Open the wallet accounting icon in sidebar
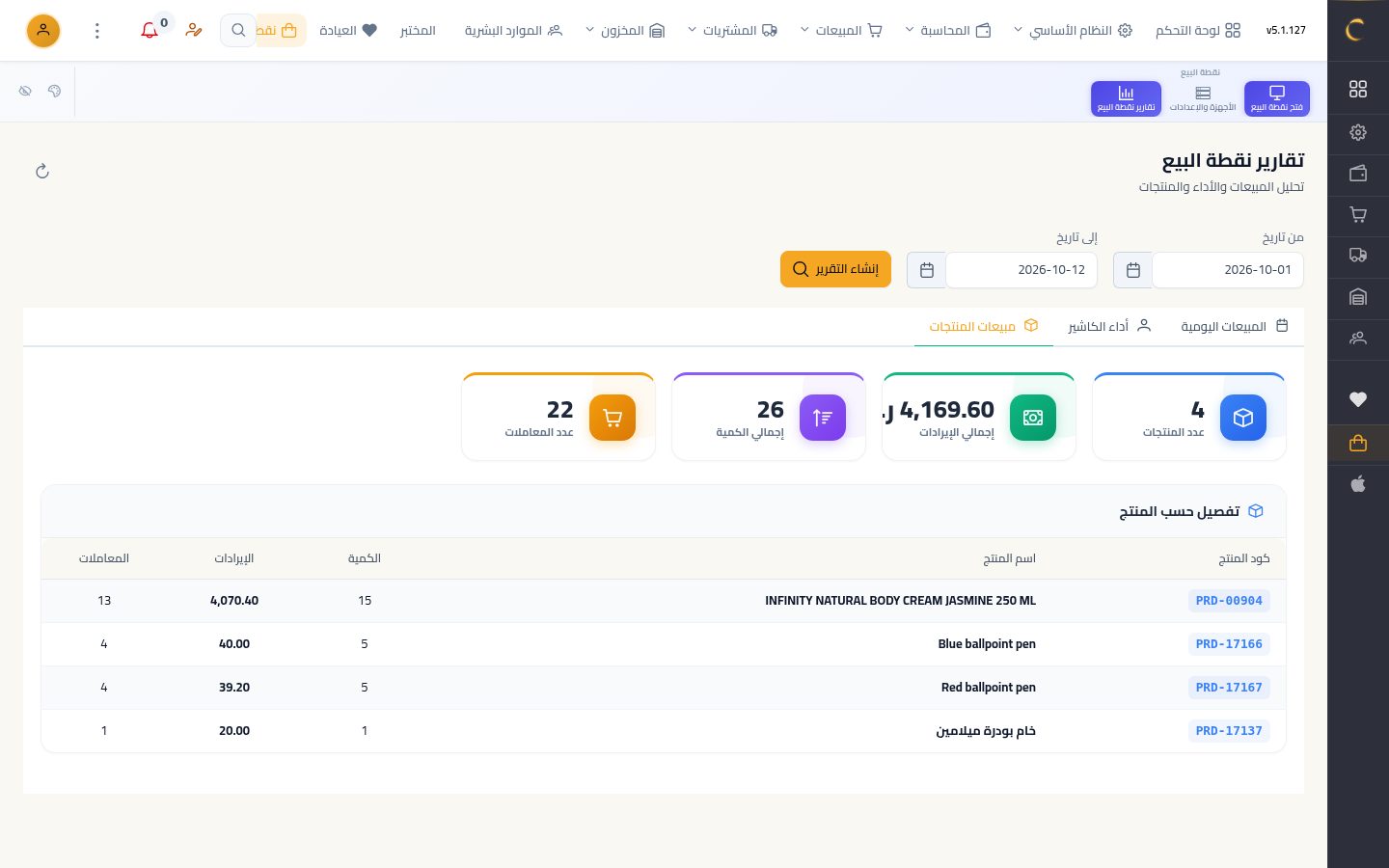Screen dimensions: 1389x868 1358,174
